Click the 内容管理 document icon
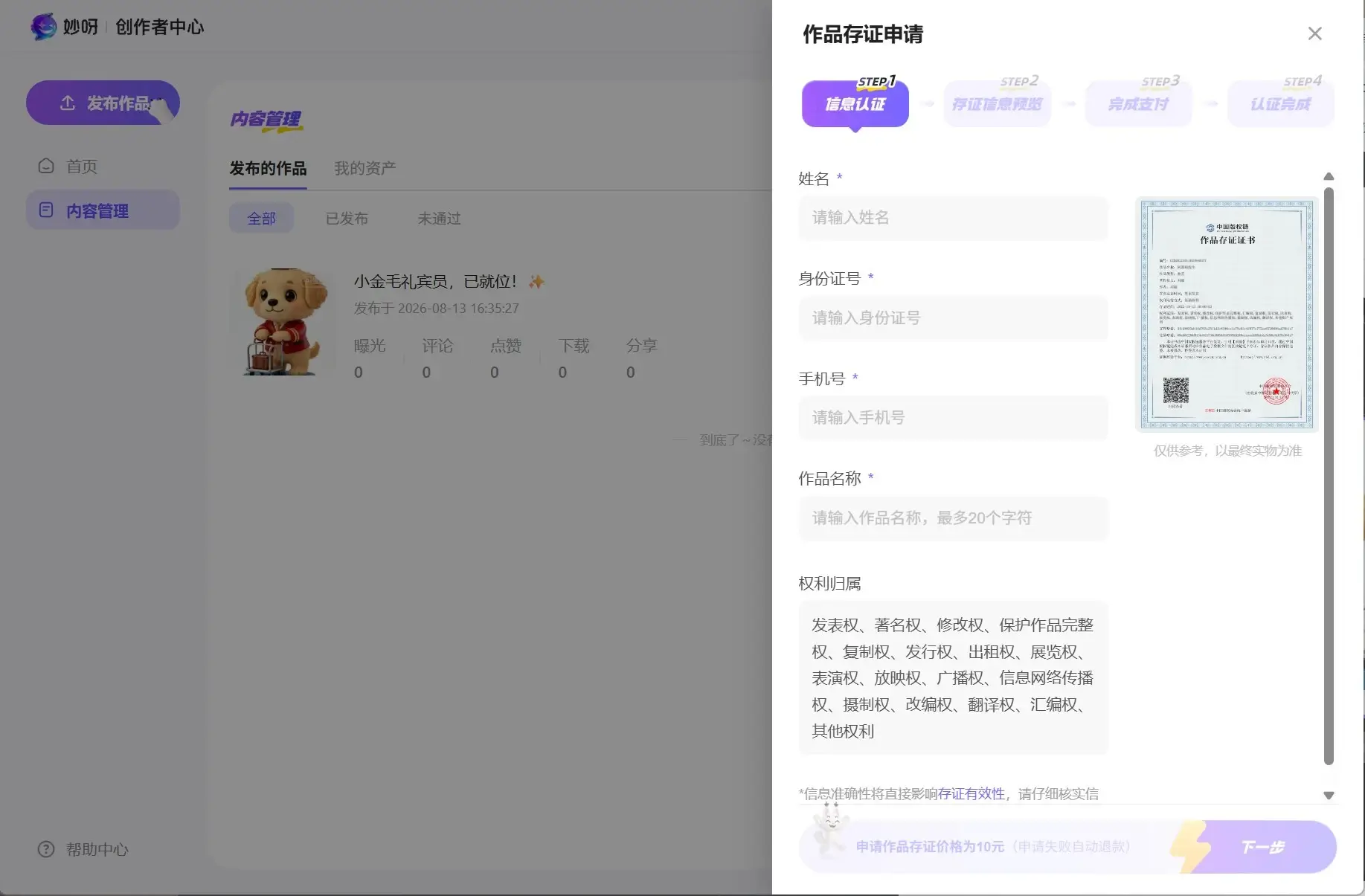Viewport: 1365px width, 896px height. (x=46, y=210)
